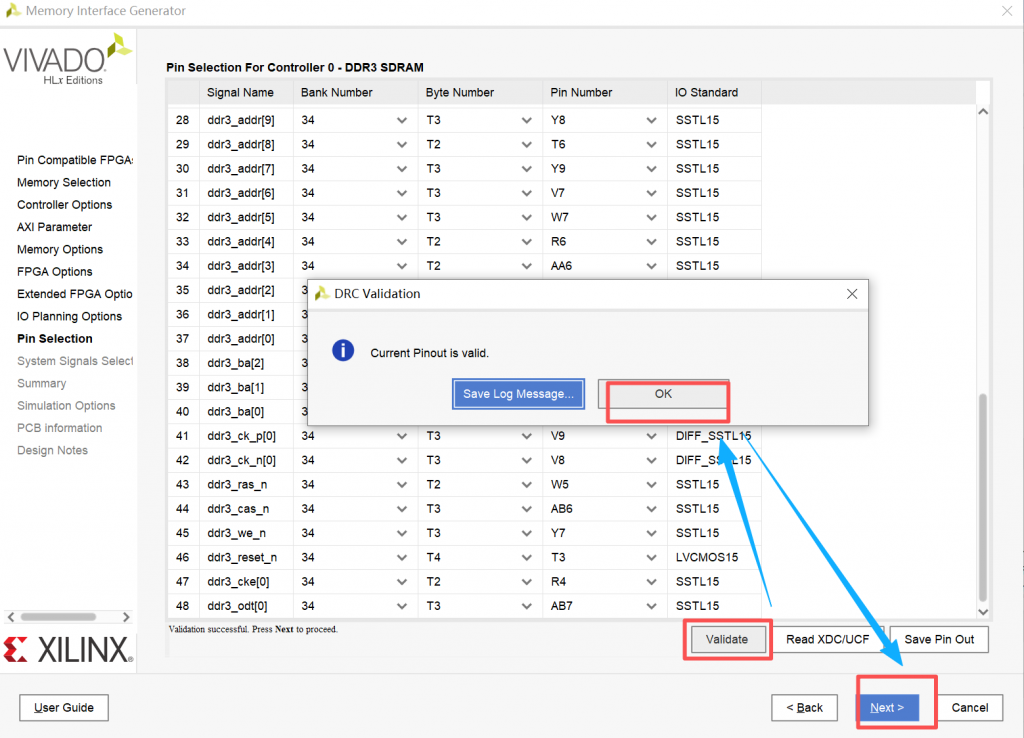The height and width of the screenshot is (738, 1024).
Task: Click Read XDC/UCF button
Action: [827, 640]
